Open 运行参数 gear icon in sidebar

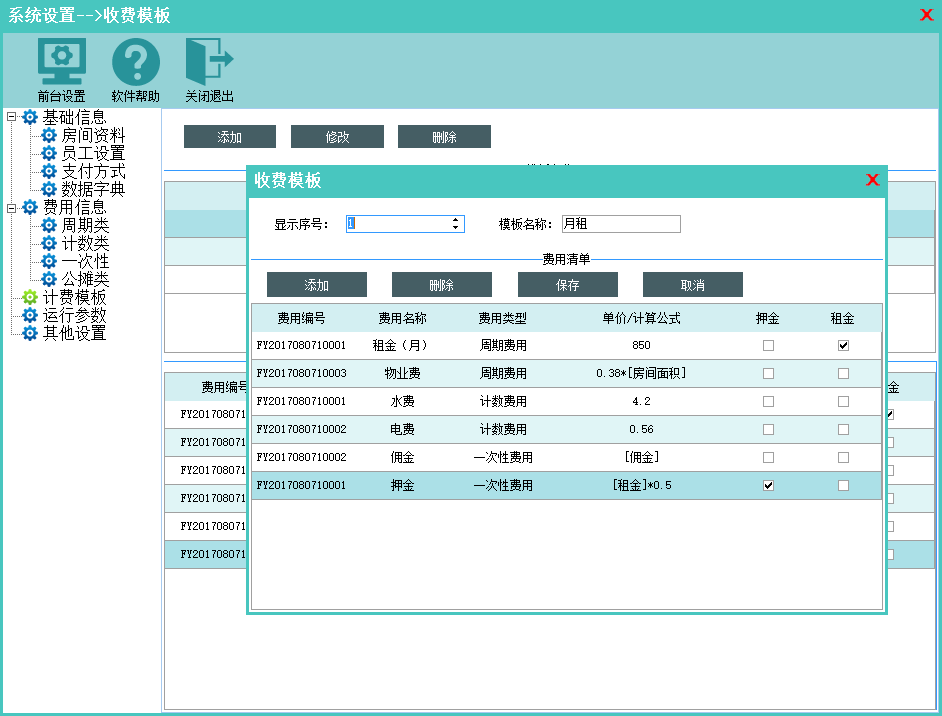pos(30,315)
